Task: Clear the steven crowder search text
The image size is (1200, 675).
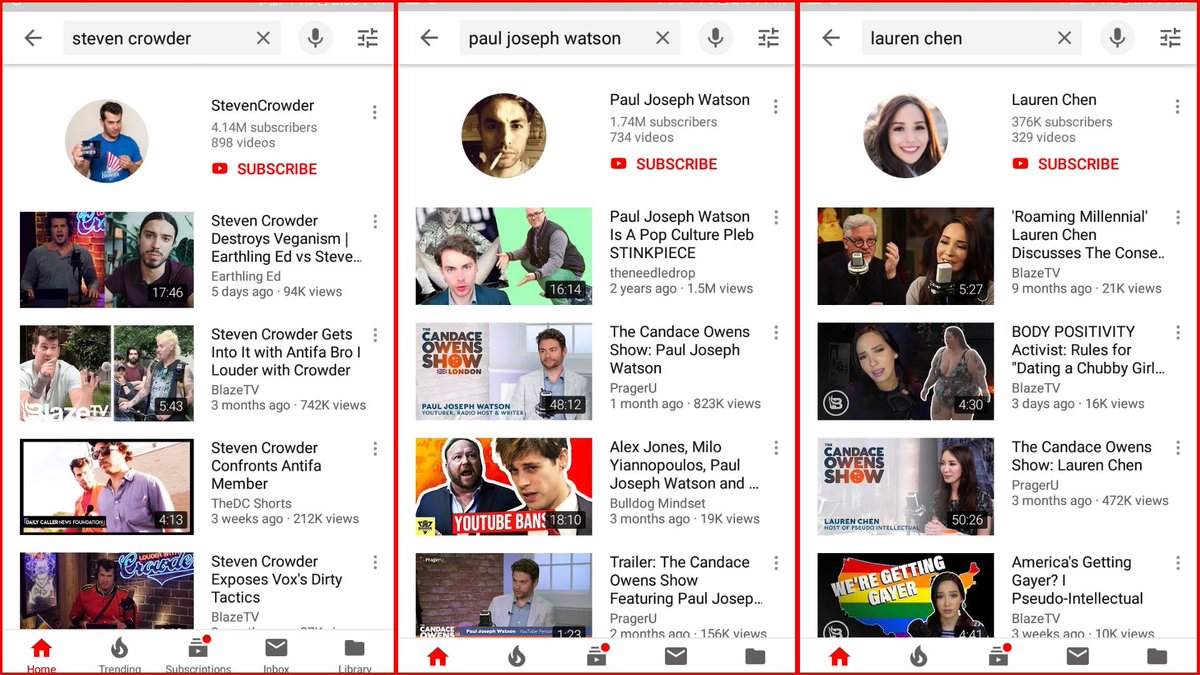Action: coord(263,38)
